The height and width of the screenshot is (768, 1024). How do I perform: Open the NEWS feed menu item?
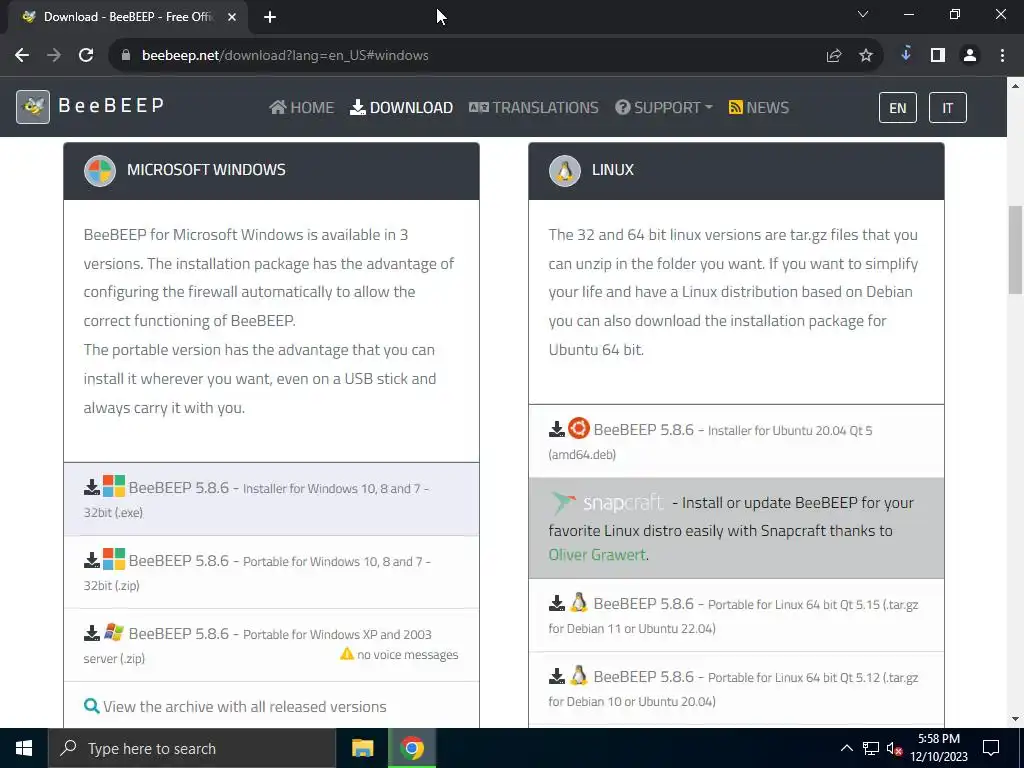[759, 108]
